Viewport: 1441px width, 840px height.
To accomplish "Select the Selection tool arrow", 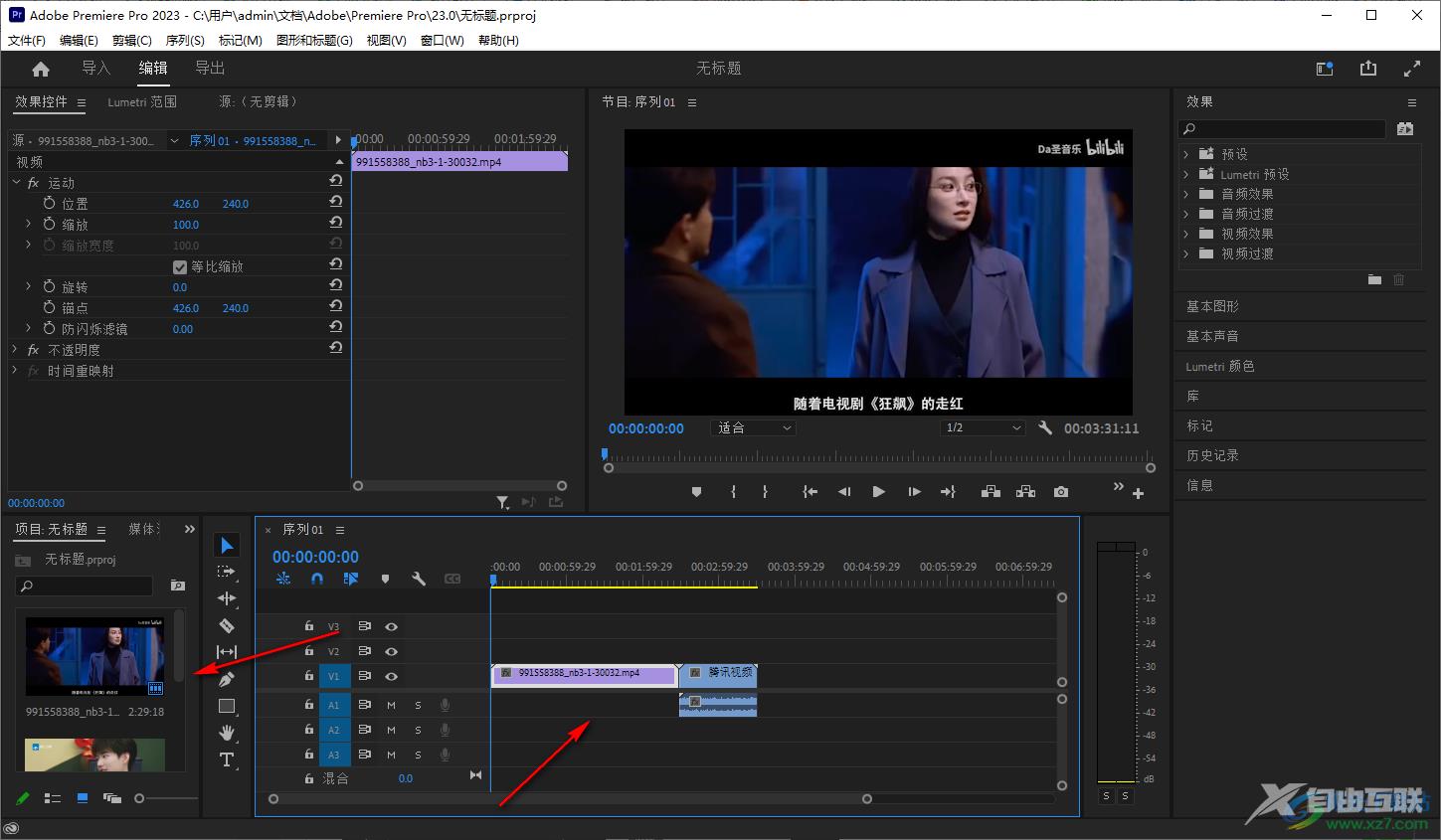I will (x=227, y=545).
